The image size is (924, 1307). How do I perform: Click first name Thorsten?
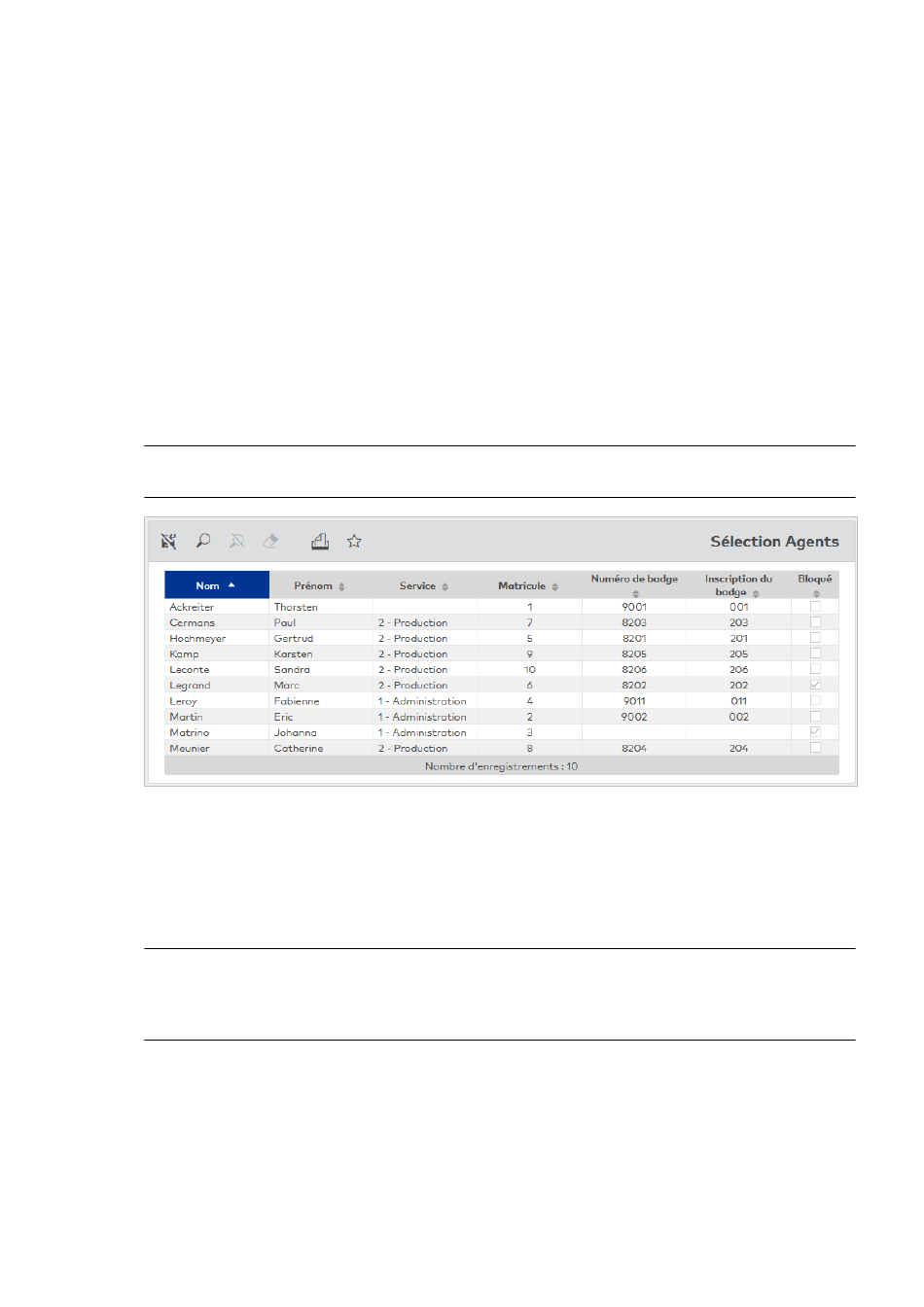pos(296,607)
